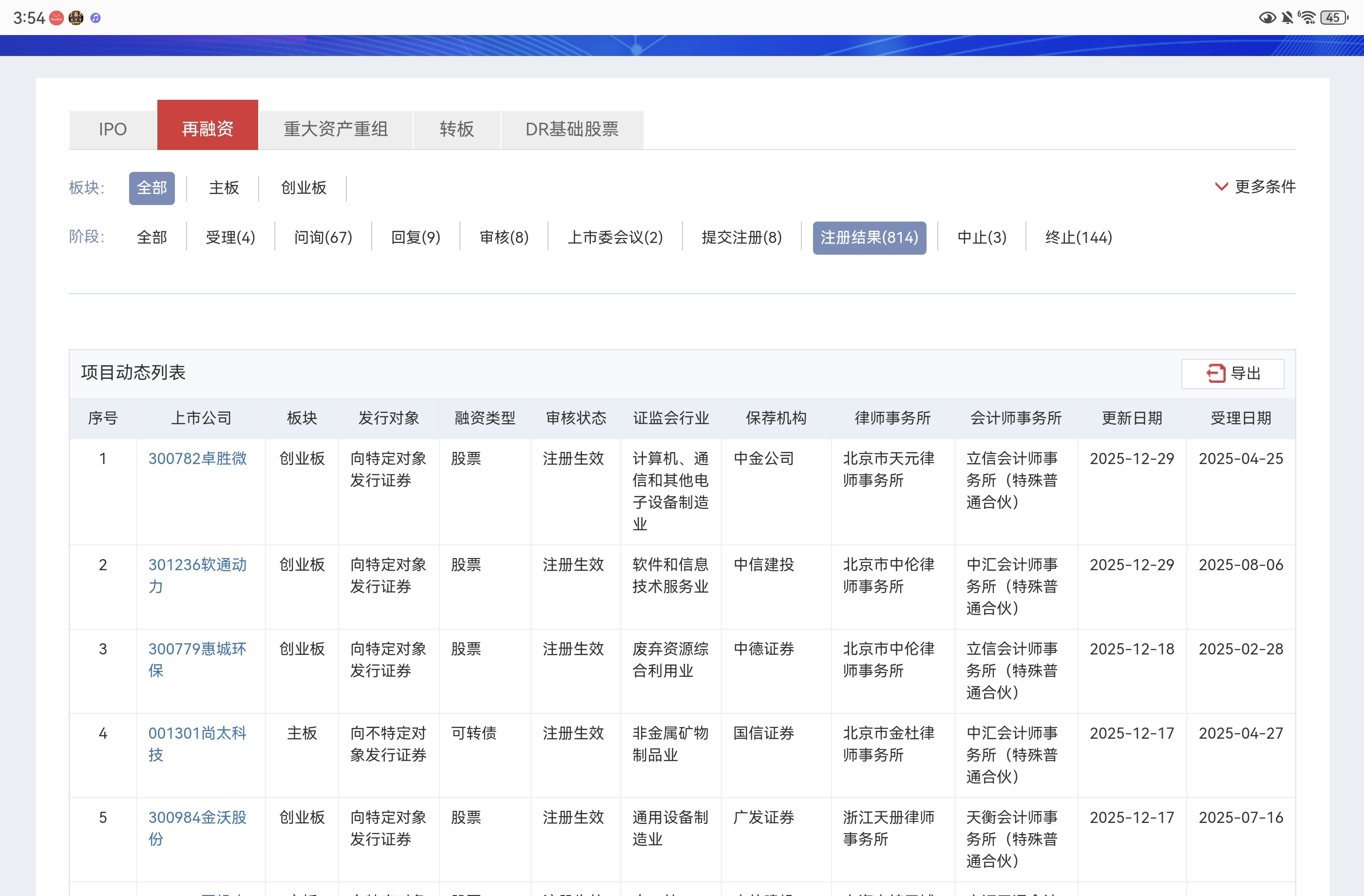
Task: Click the export icon beside 导出
Action: [1215, 373]
